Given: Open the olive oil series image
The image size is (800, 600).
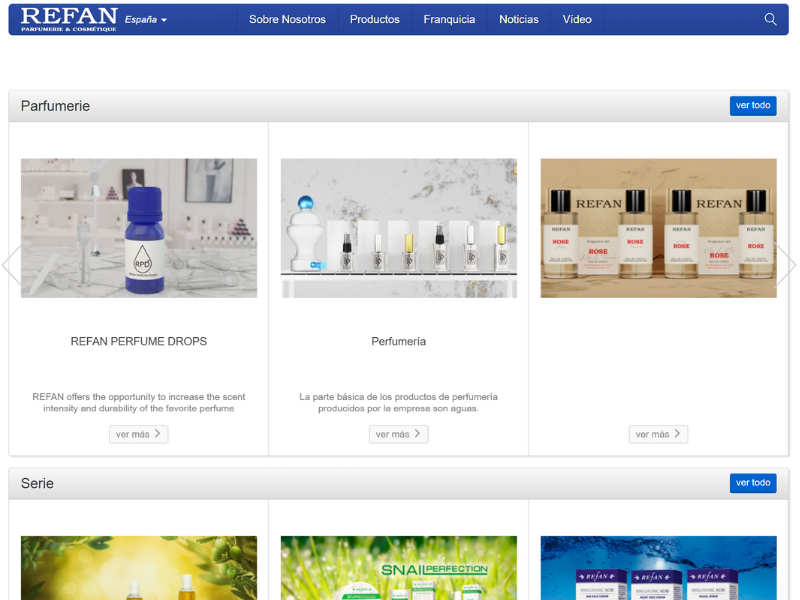Looking at the screenshot, I should [139, 568].
